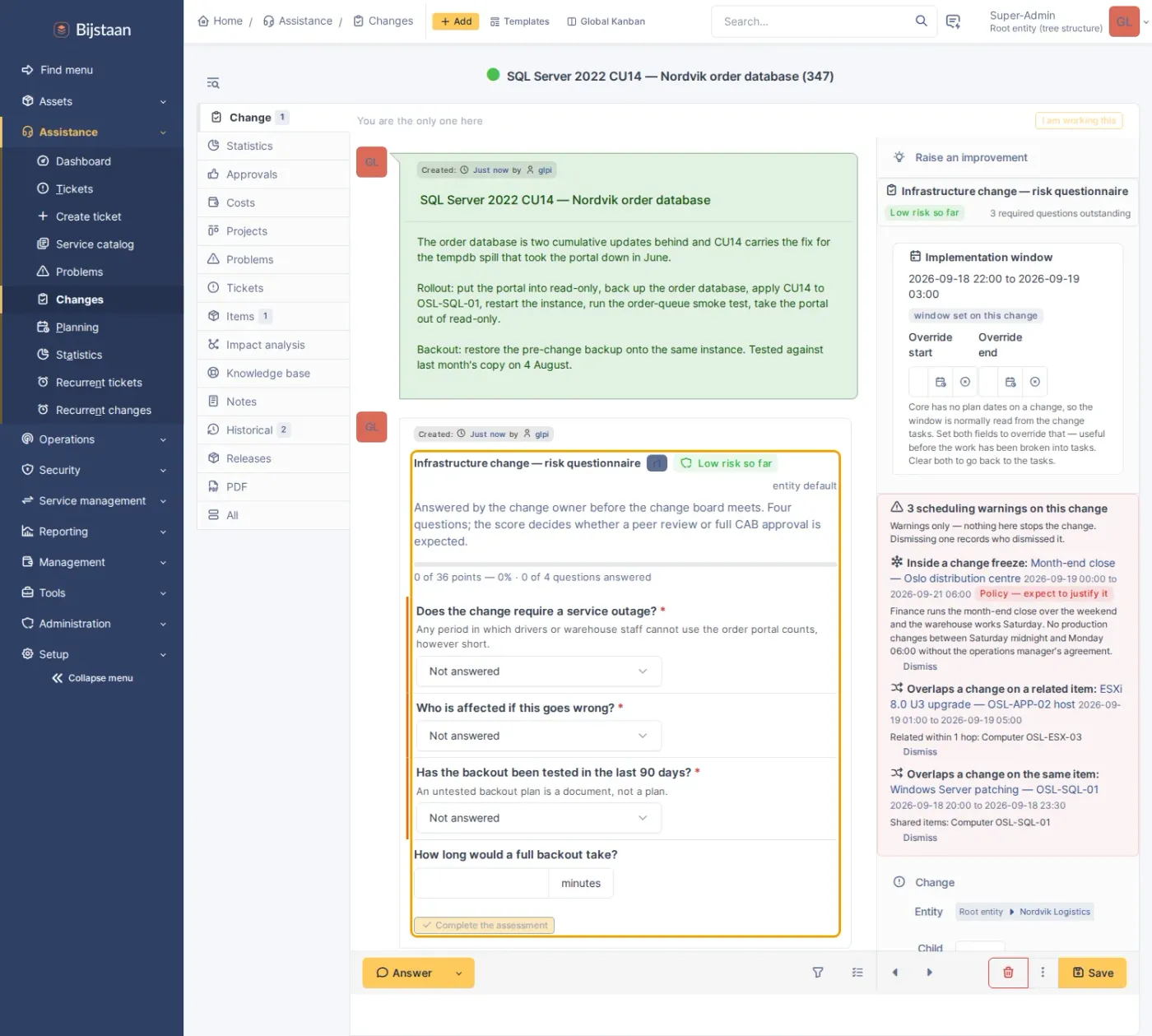Open the saved searches chat icon

(x=953, y=21)
